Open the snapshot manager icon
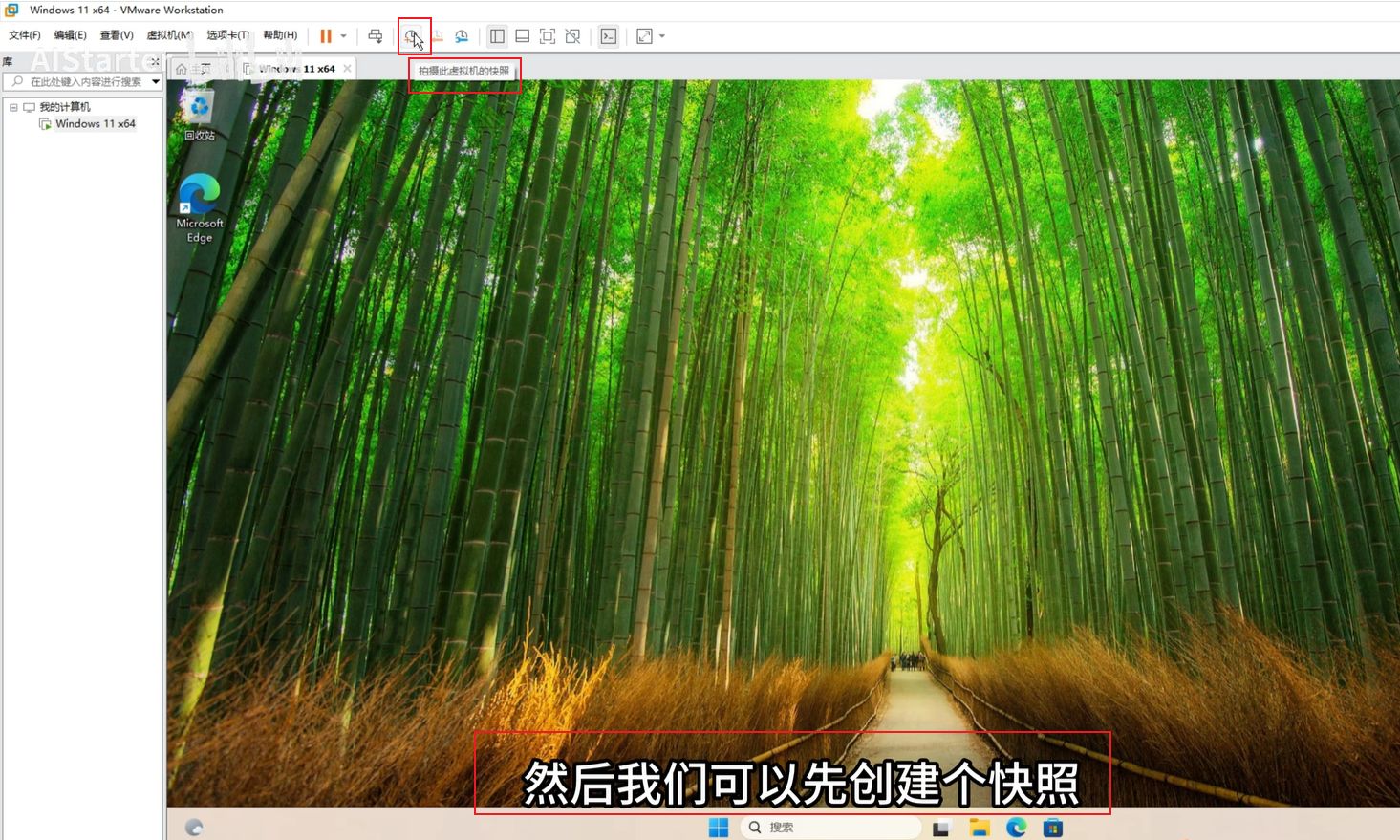 [462, 36]
